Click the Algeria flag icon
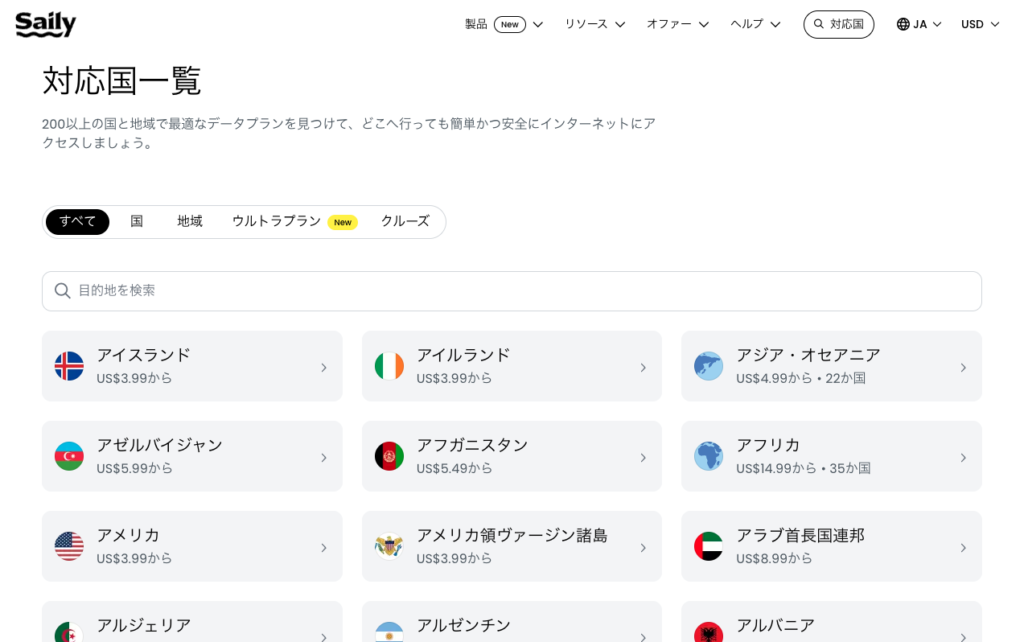 click(69, 632)
